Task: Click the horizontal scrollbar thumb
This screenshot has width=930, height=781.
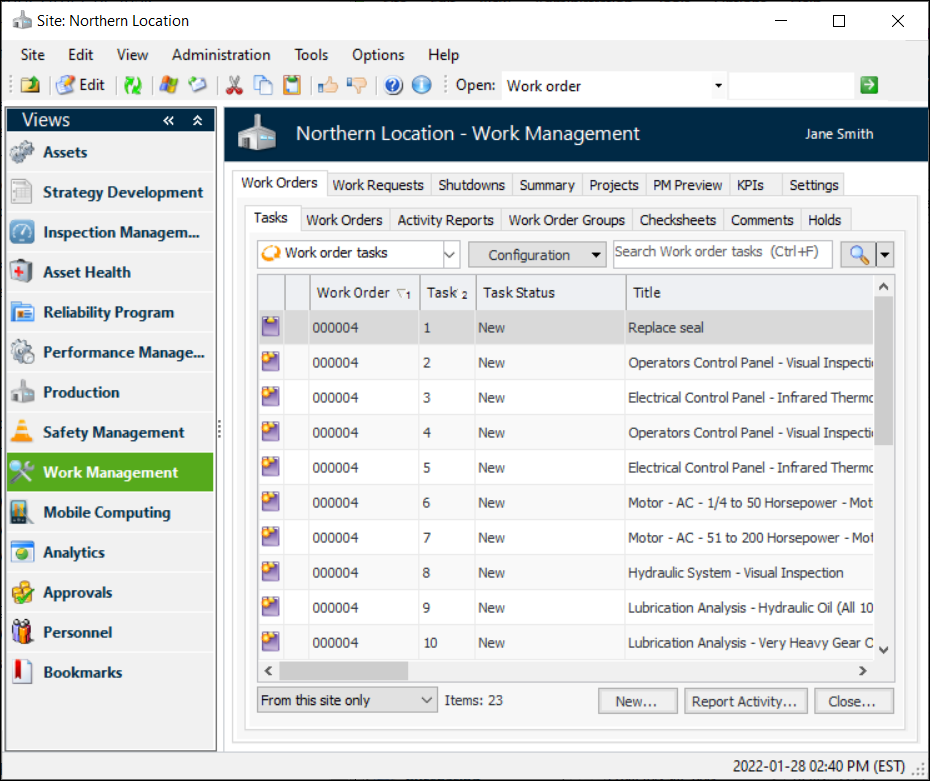Action: [x=343, y=671]
